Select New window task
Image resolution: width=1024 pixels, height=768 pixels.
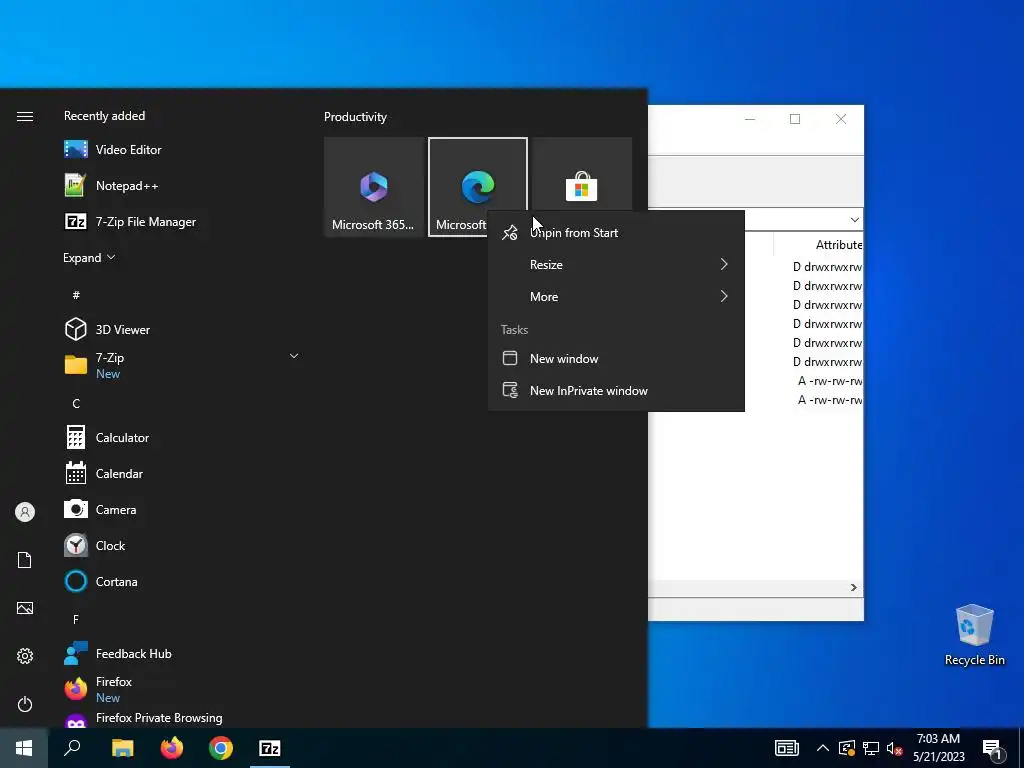tap(616, 359)
